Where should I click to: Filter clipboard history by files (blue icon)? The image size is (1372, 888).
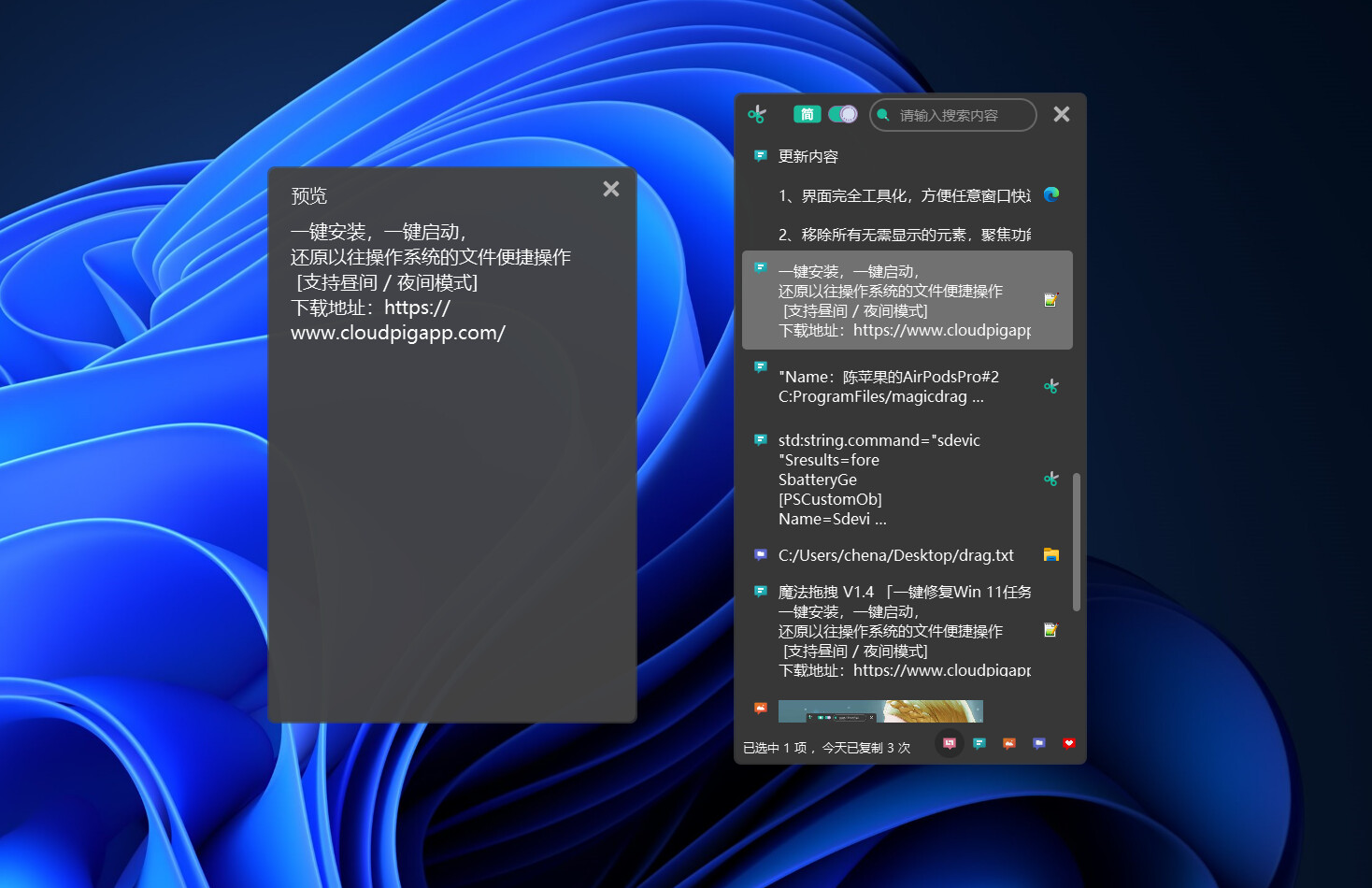pyautogui.click(x=1038, y=743)
